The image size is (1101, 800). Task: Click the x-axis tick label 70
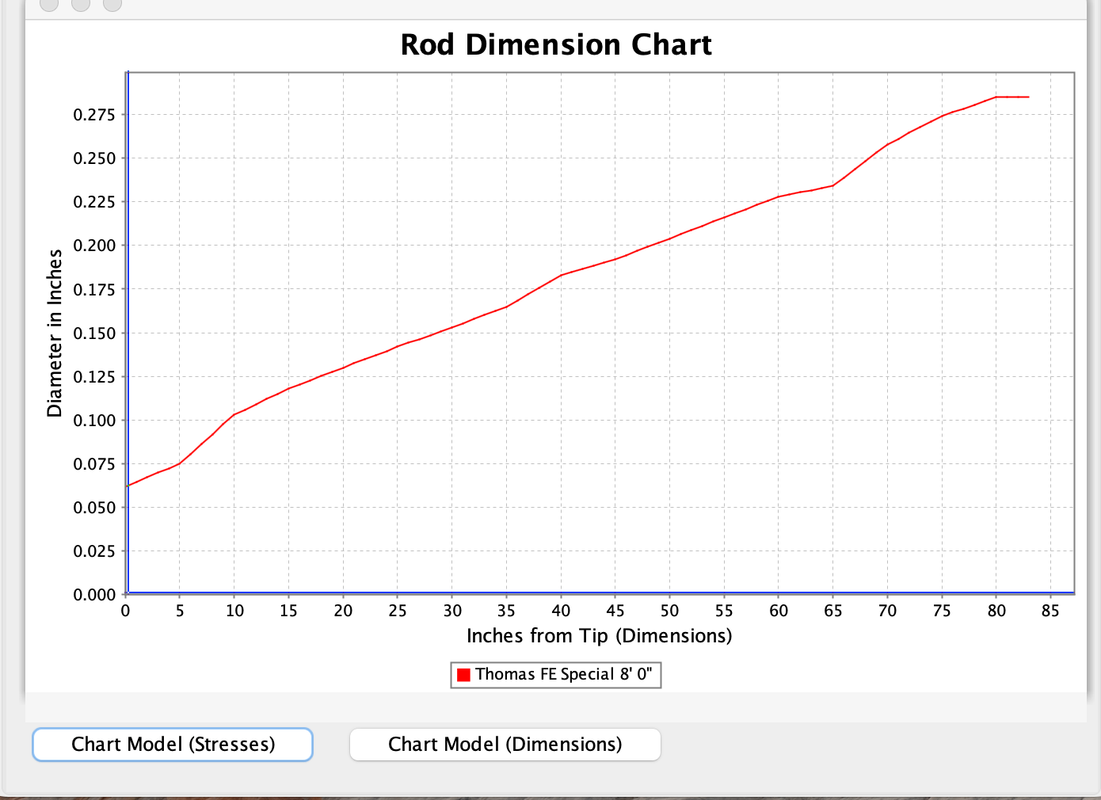click(888, 611)
